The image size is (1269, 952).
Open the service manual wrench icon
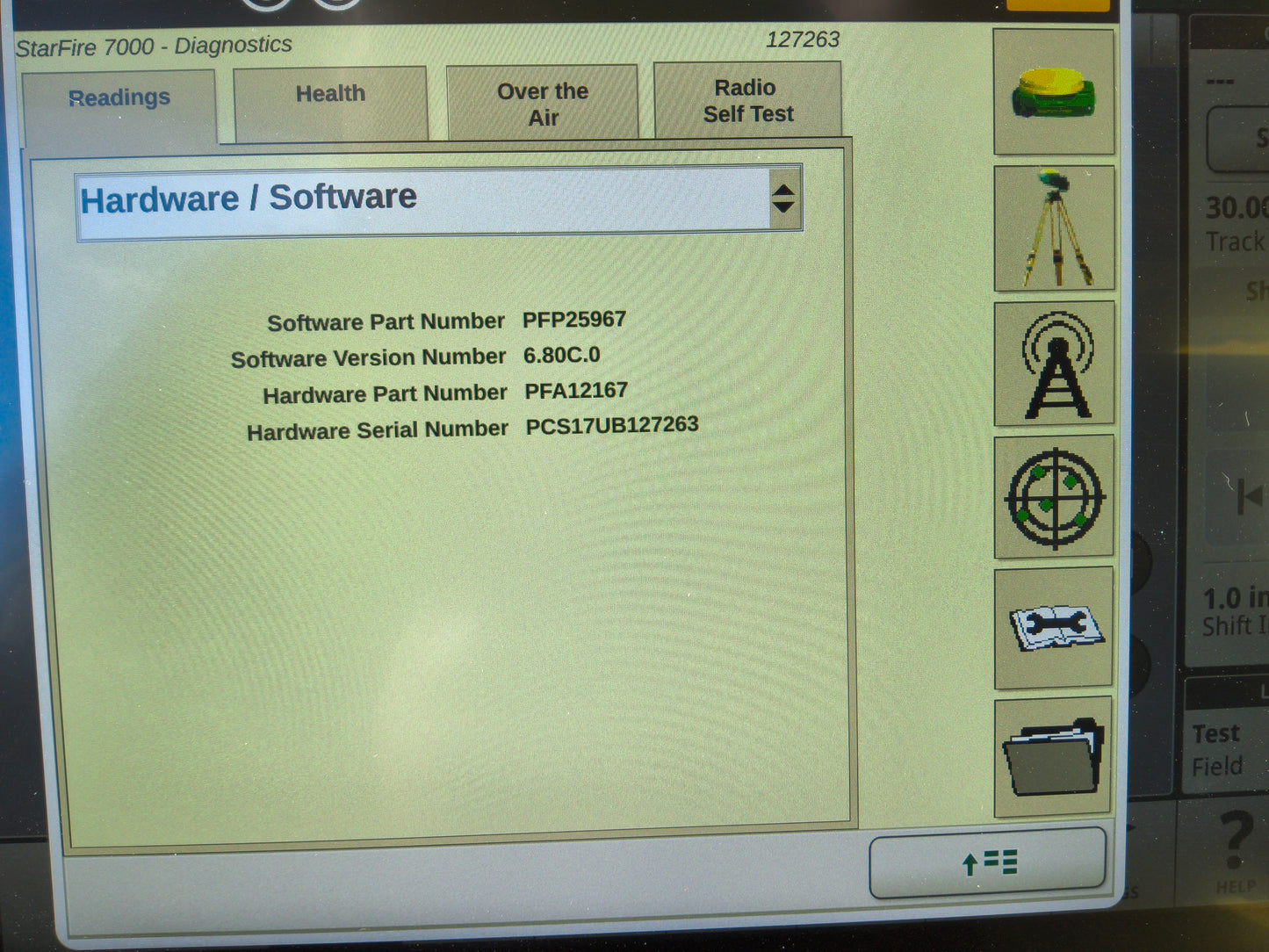1052,628
